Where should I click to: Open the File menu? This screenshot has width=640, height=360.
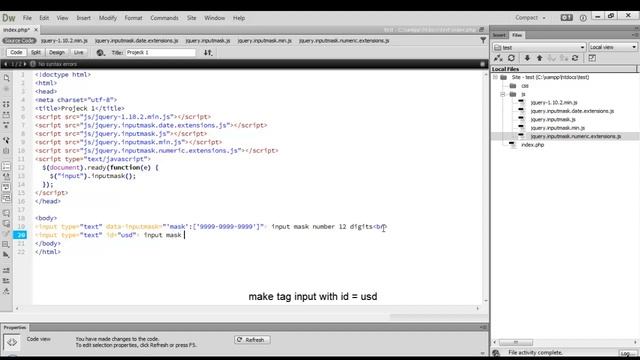(27, 18)
